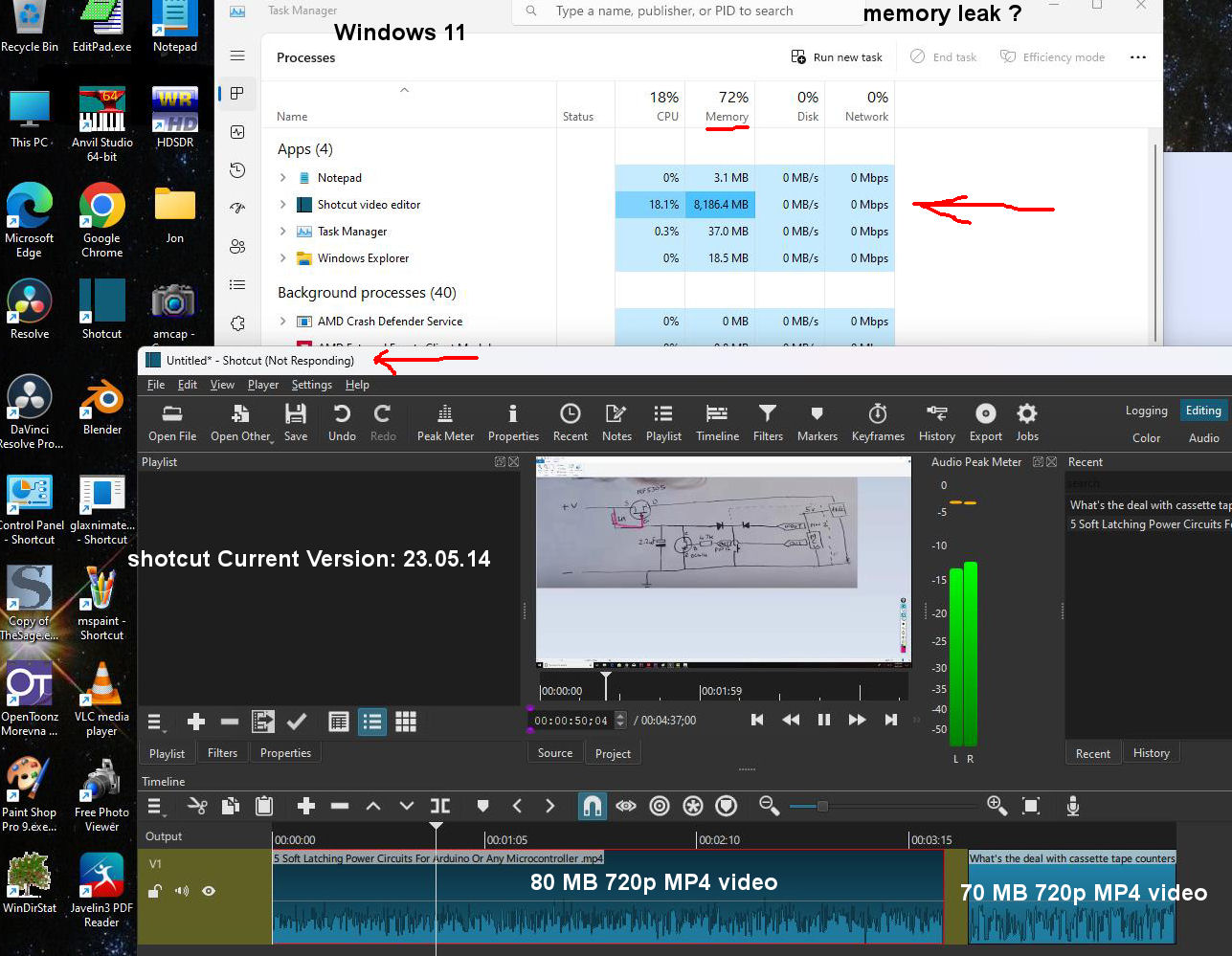This screenshot has height=956, width=1232.
Task: Open the Peak Meter panel from toolbar
Action: point(445,422)
